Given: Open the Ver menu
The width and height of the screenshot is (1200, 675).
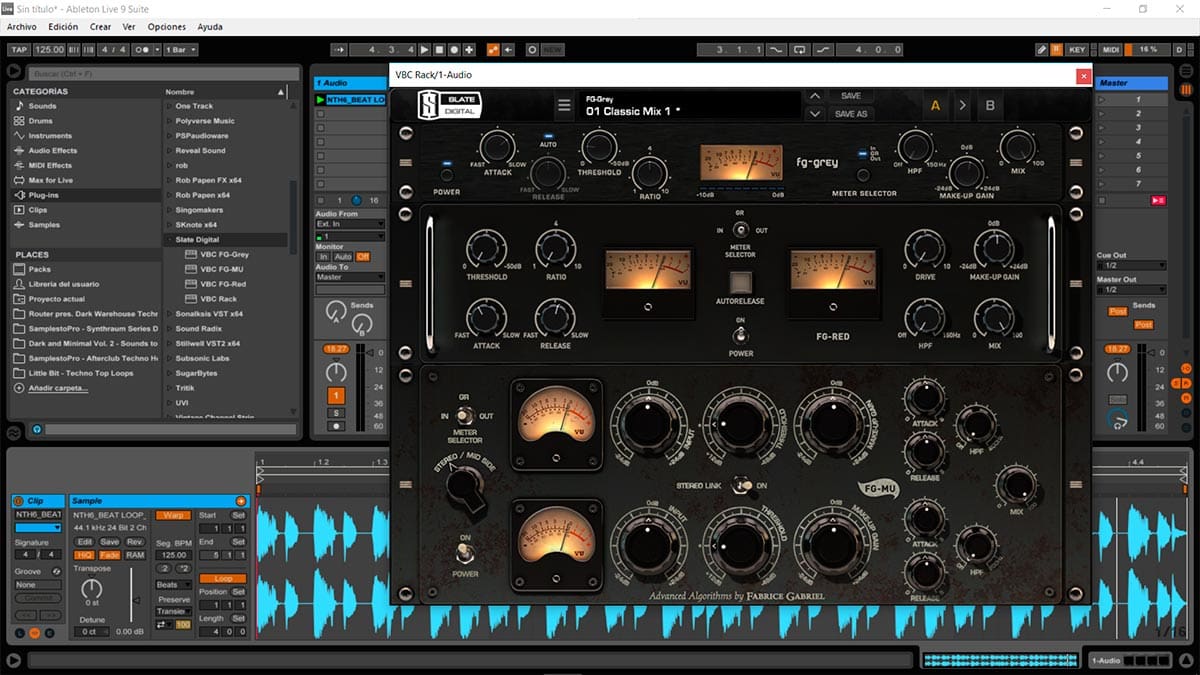Looking at the screenshot, I should point(129,27).
